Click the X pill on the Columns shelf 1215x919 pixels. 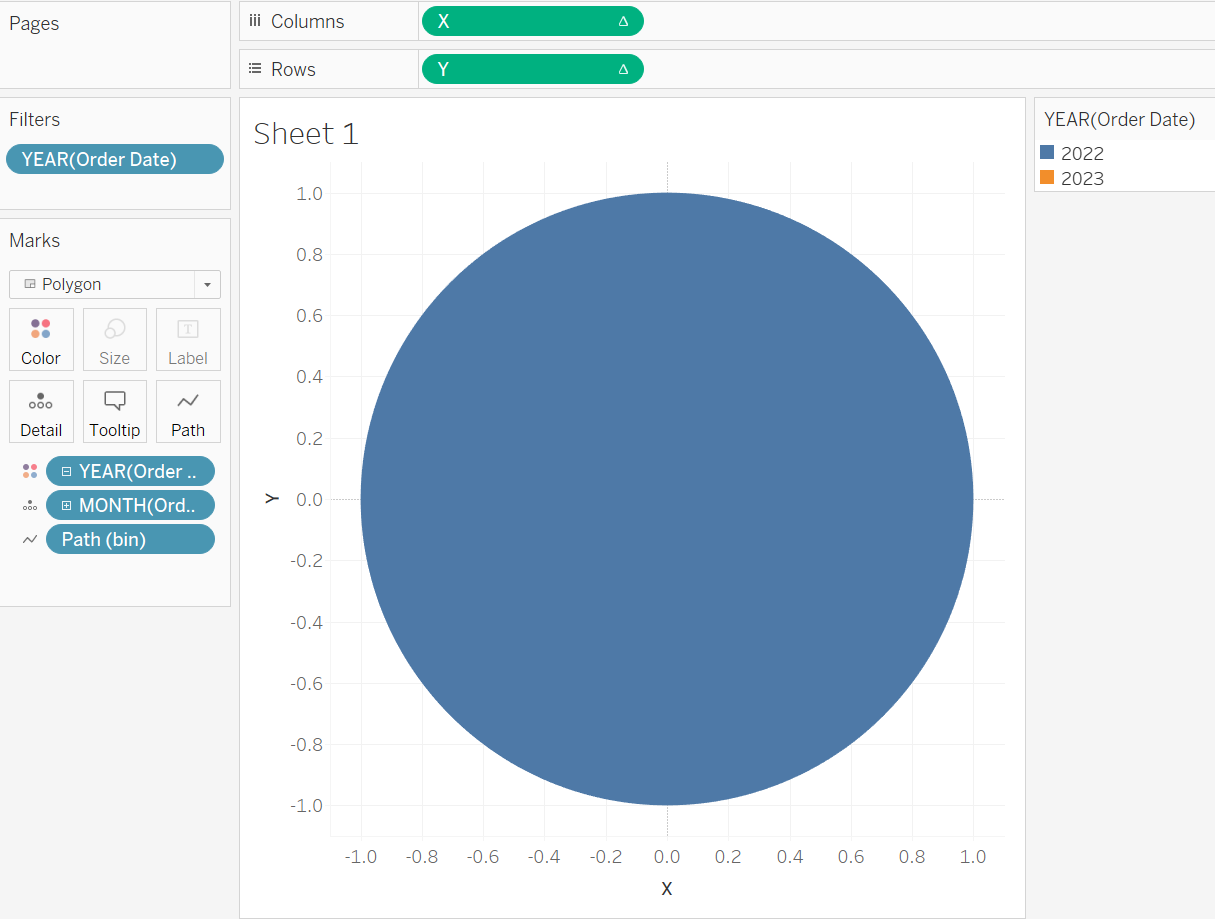click(532, 20)
